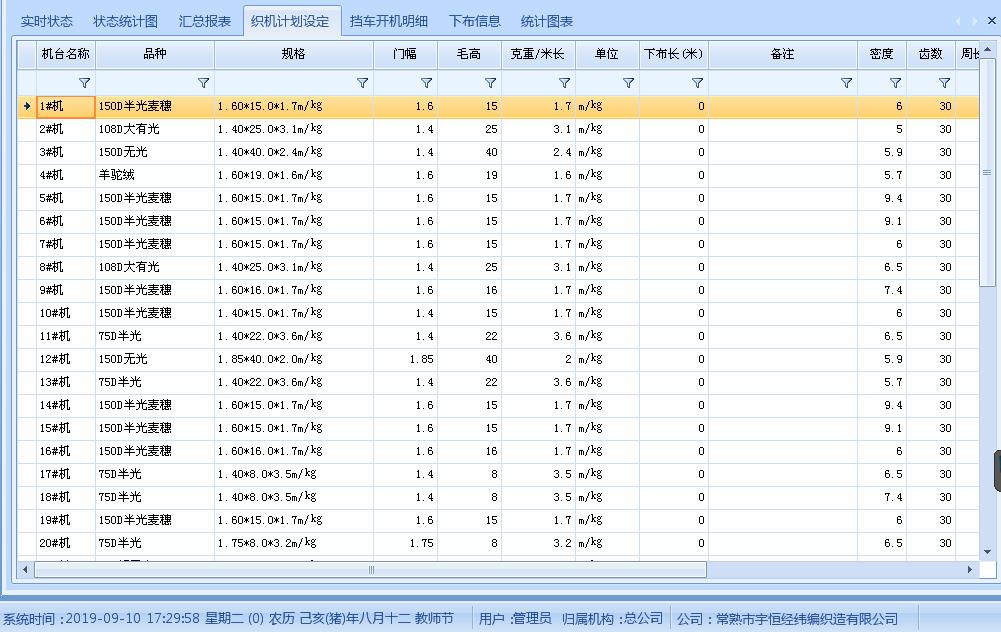
Task: Open the 挡车开机明细 tab
Action: pyautogui.click(x=389, y=21)
